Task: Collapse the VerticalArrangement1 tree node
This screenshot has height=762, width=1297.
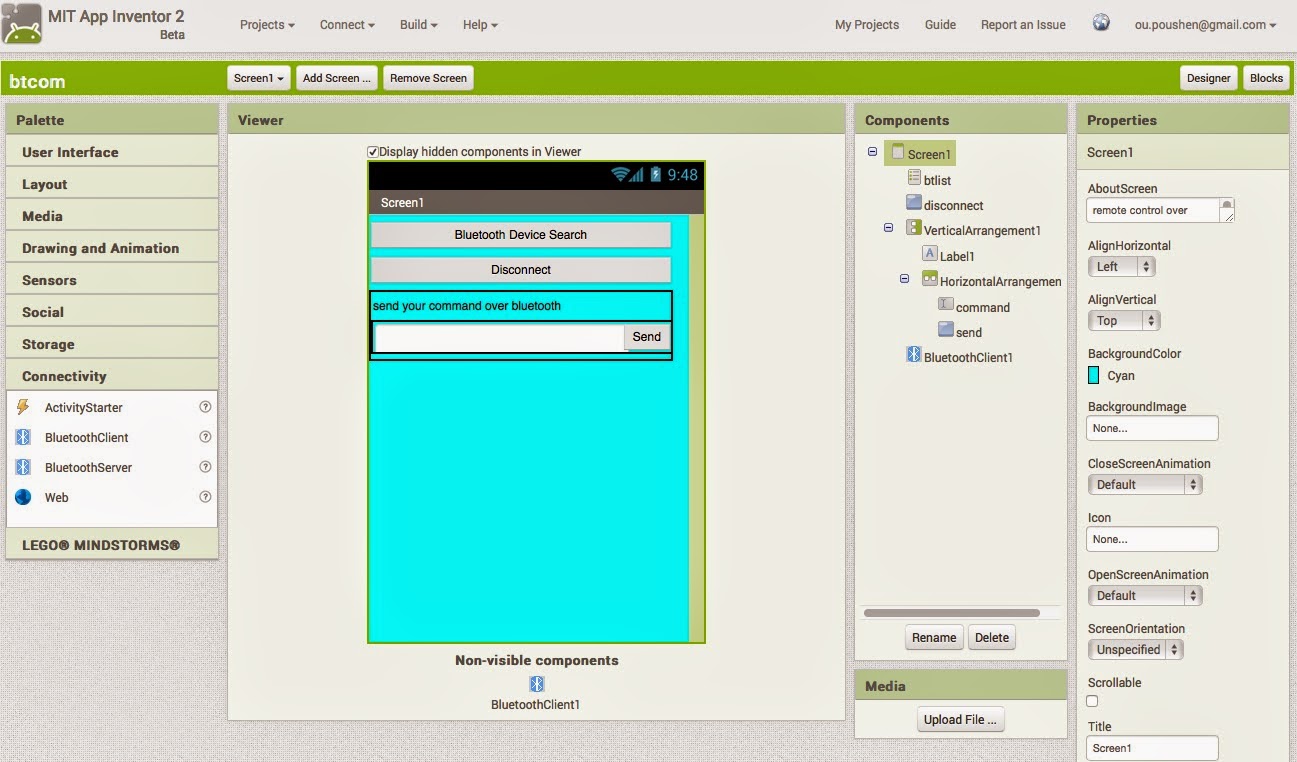Action: click(888, 228)
